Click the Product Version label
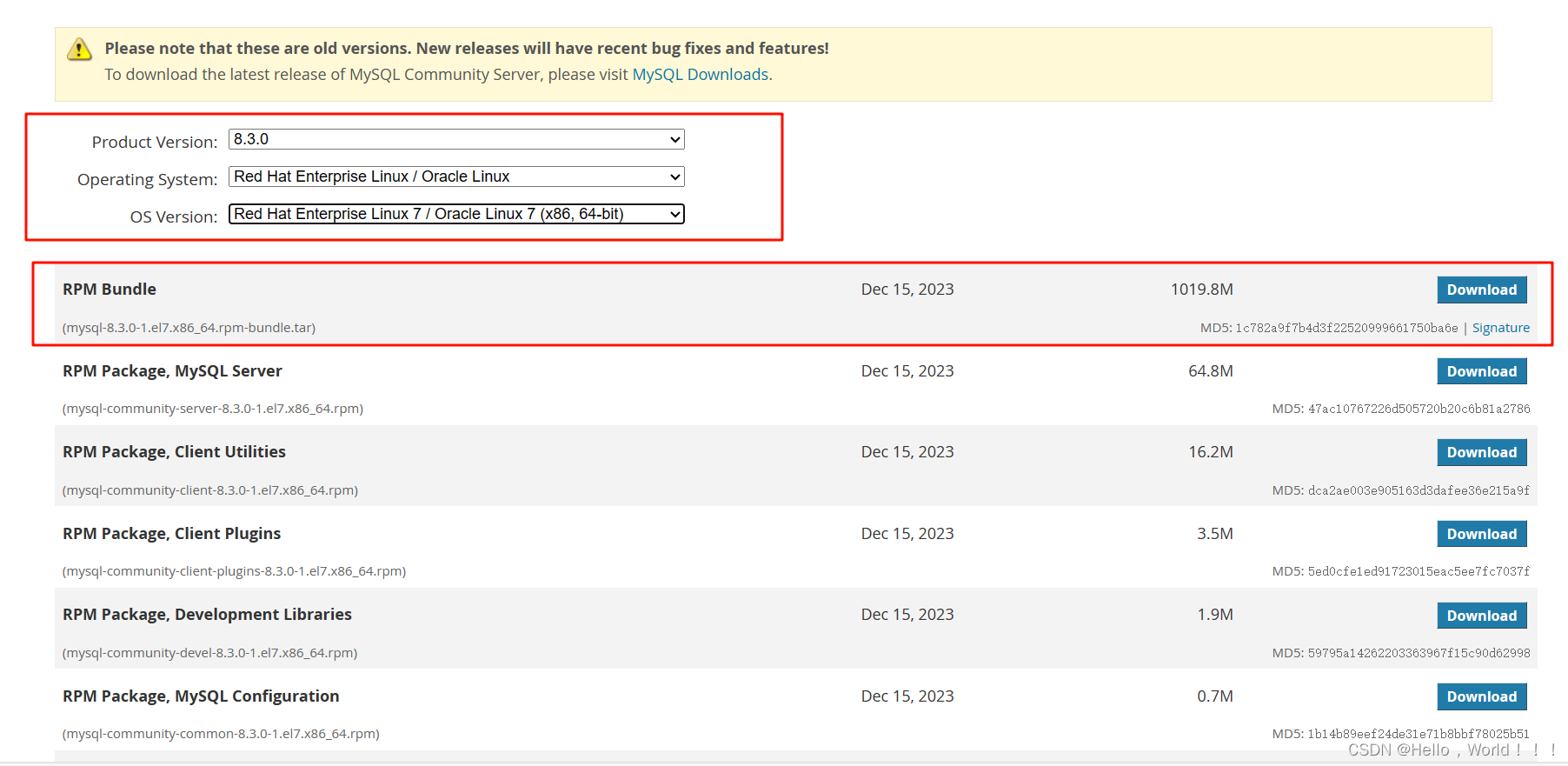1568x766 pixels. (155, 142)
